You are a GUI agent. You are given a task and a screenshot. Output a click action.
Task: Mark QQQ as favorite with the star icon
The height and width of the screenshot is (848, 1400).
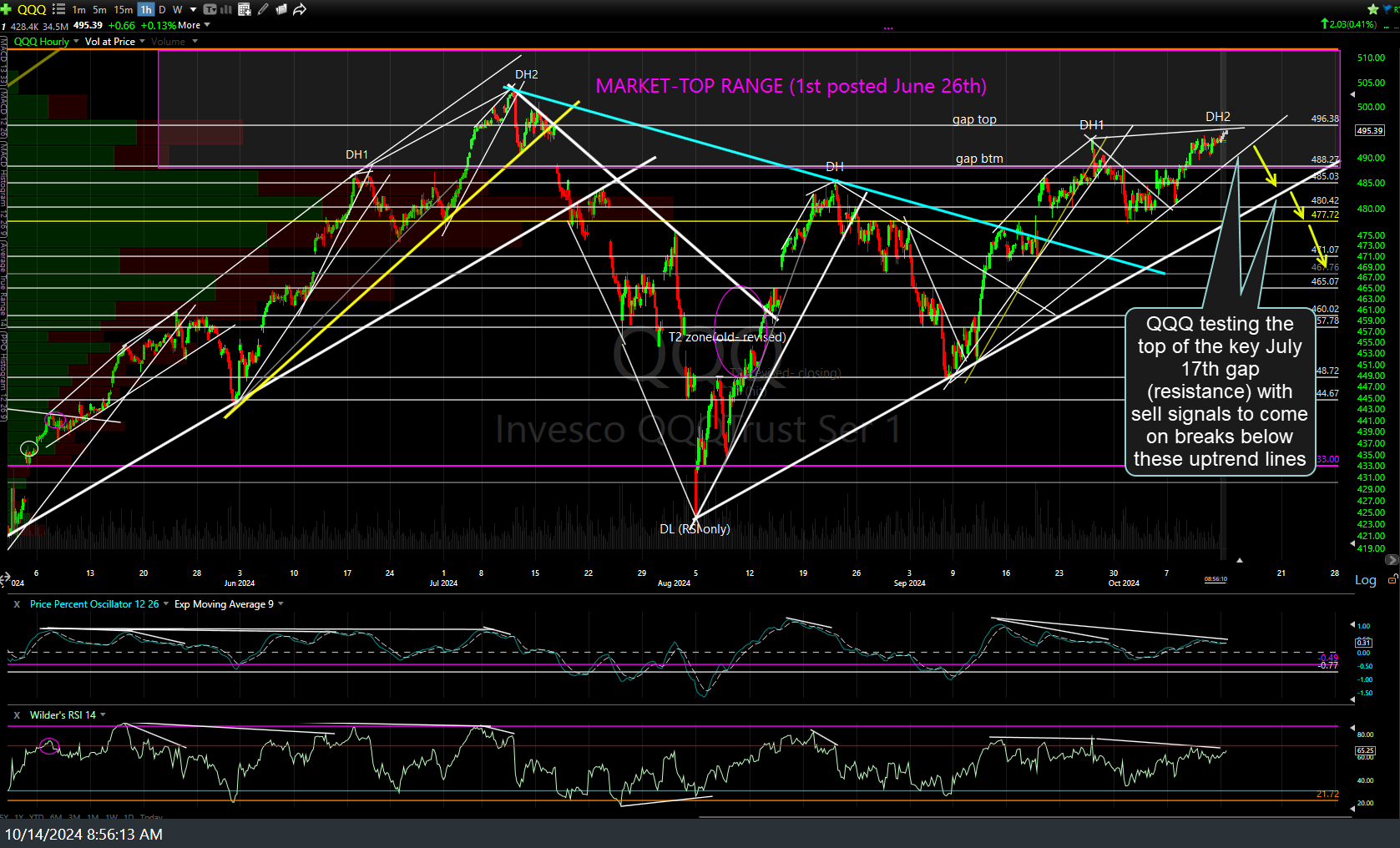(1372, 9)
